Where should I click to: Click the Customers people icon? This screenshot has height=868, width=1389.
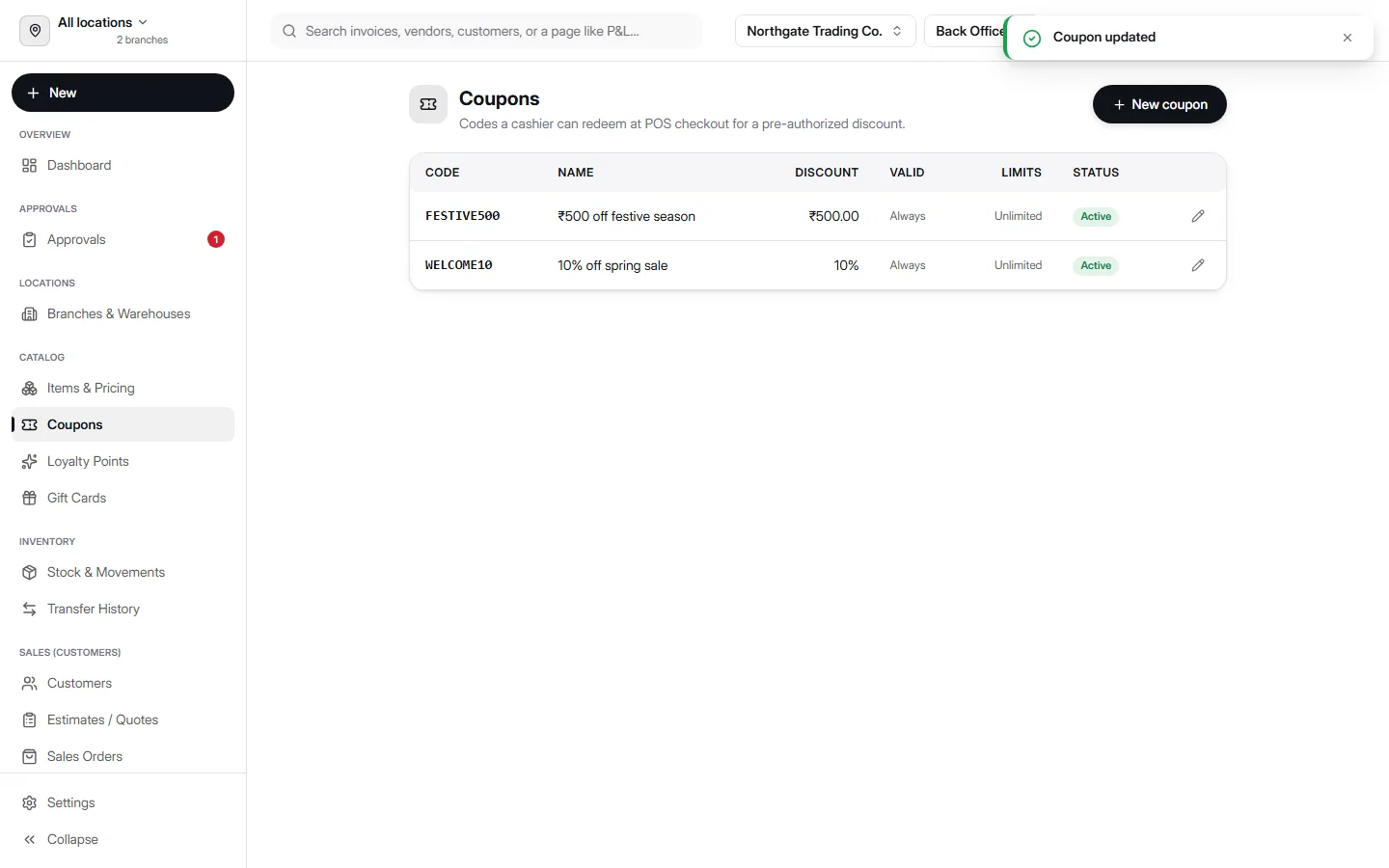(x=30, y=683)
